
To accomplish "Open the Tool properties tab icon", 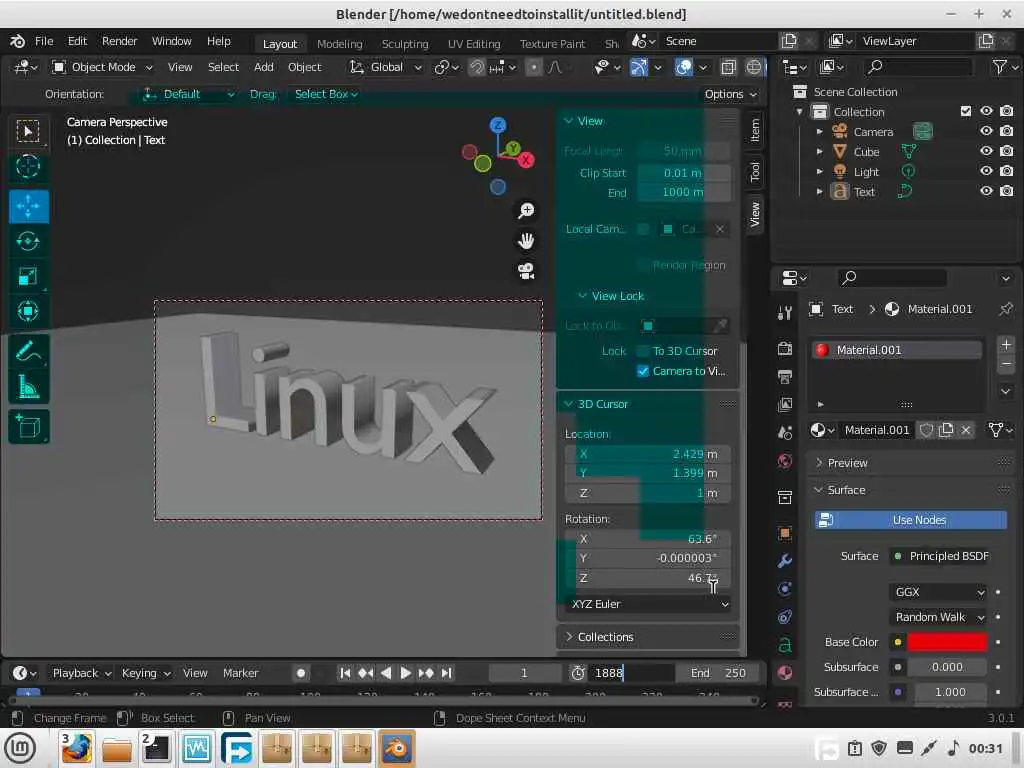I will (x=785, y=313).
